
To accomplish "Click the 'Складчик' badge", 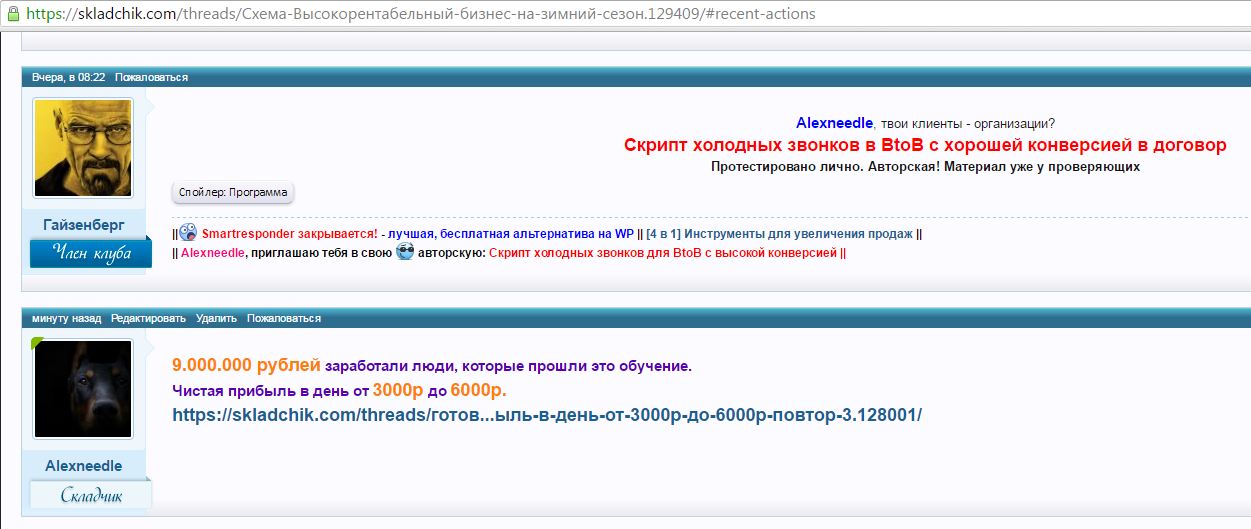I will coord(91,494).
